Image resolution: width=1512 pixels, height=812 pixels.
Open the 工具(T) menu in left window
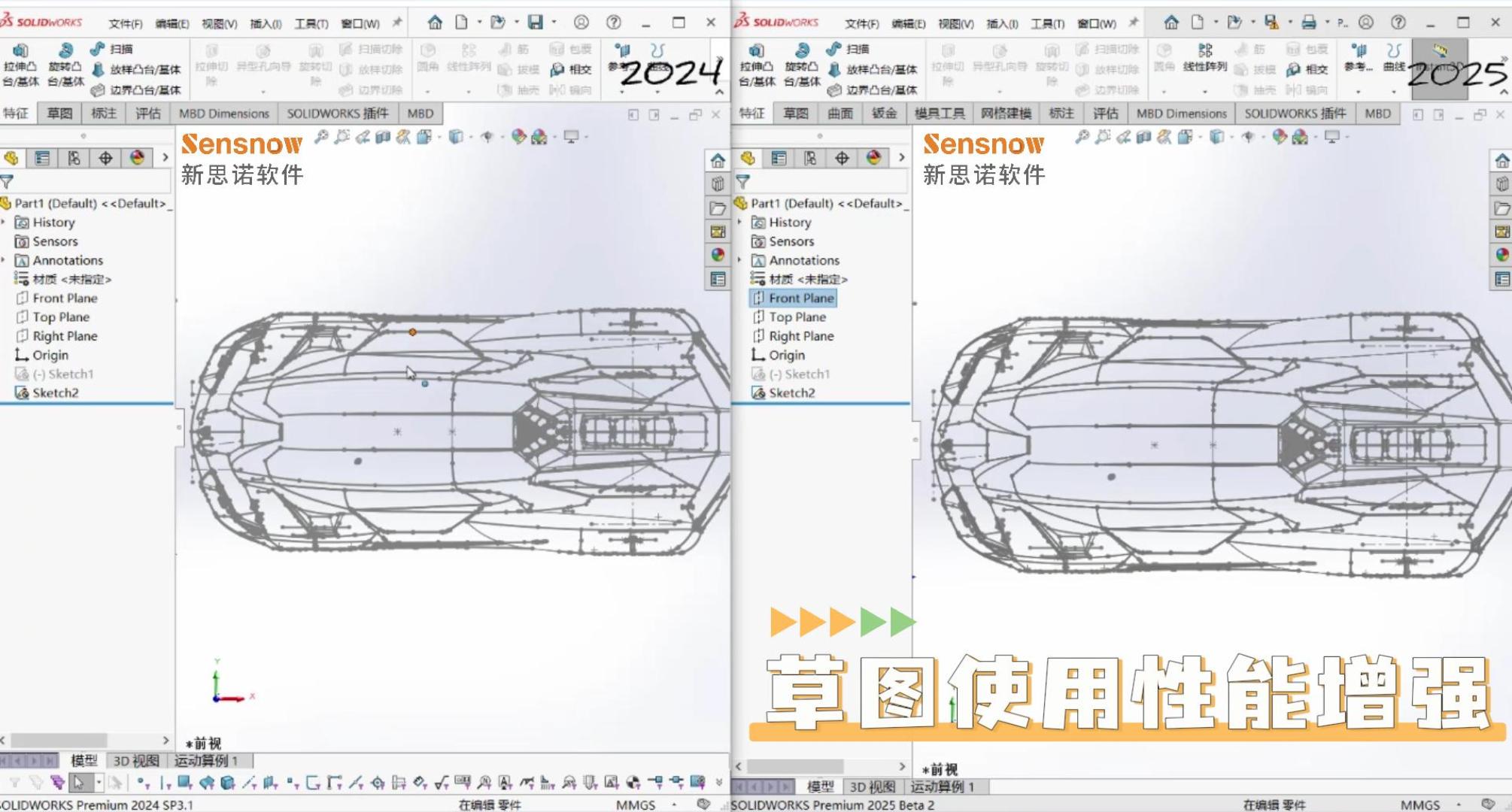[x=311, y=24]
